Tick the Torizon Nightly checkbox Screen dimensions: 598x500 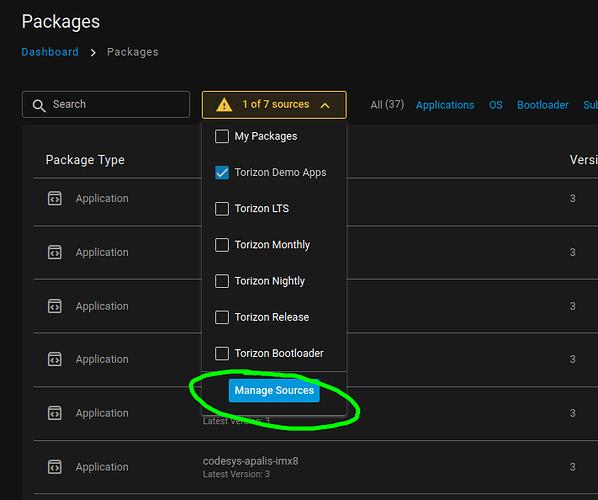pos(222,281)
